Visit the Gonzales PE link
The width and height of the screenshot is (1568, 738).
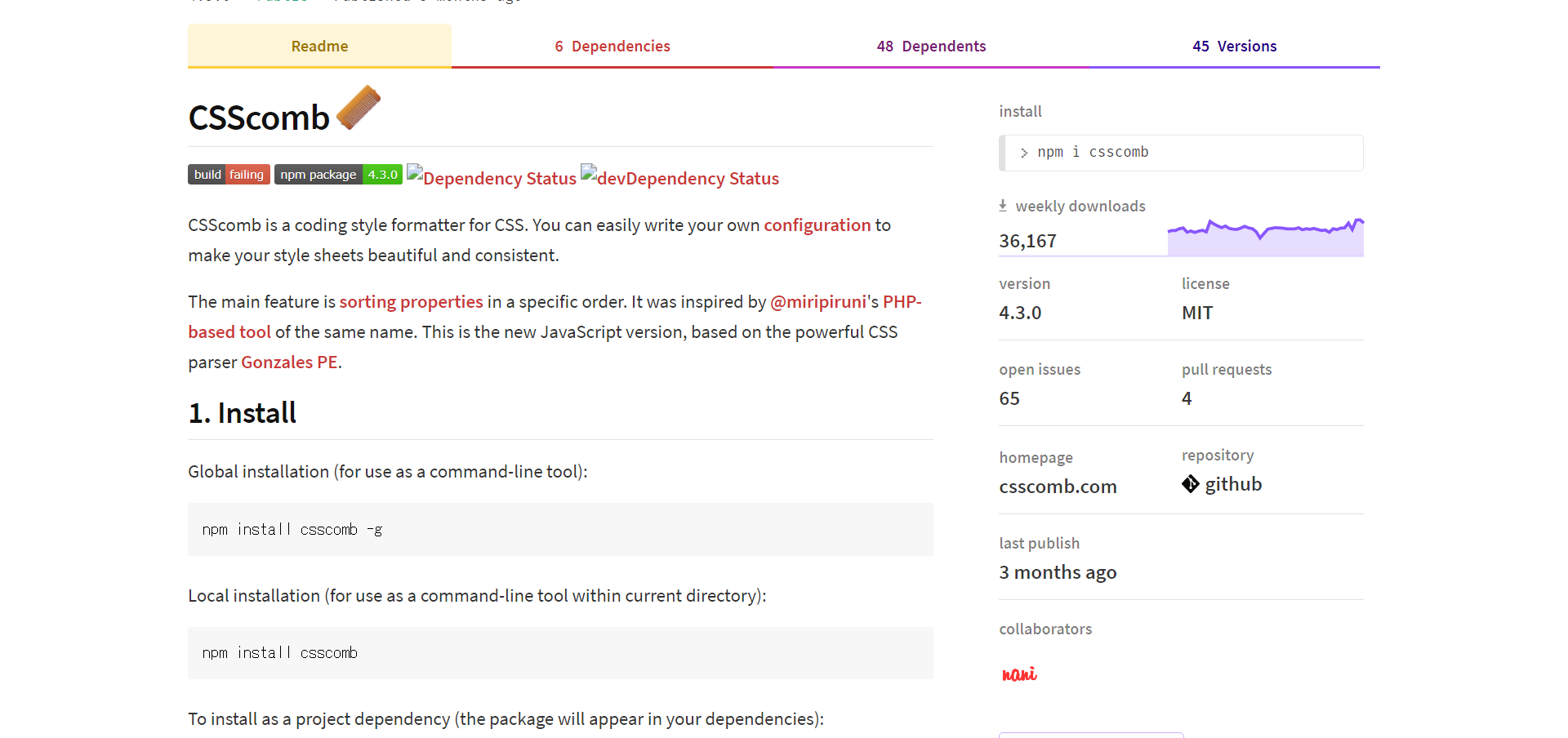pos(289,362)
